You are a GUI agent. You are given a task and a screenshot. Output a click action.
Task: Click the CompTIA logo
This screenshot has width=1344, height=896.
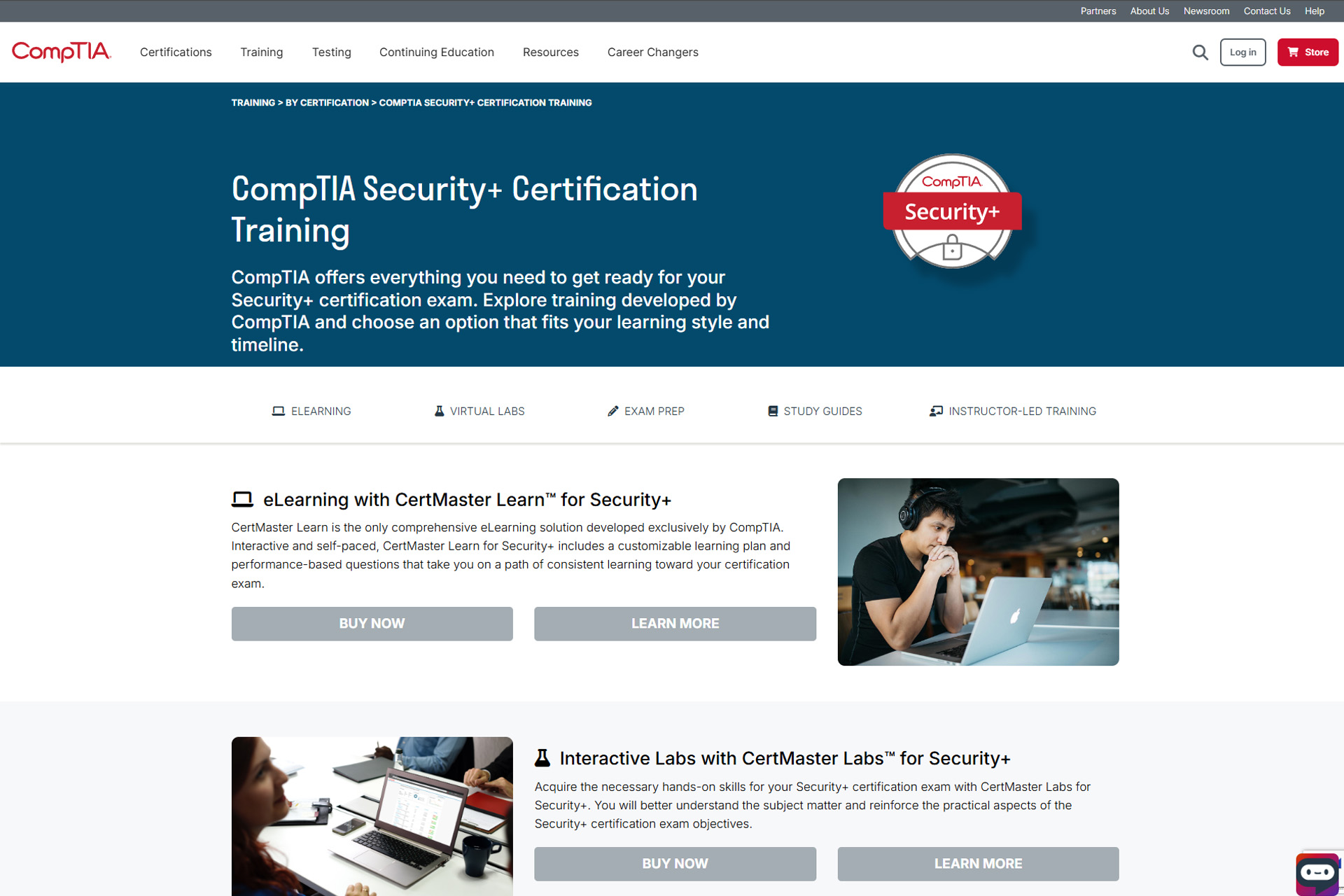[x=61, y=52]
